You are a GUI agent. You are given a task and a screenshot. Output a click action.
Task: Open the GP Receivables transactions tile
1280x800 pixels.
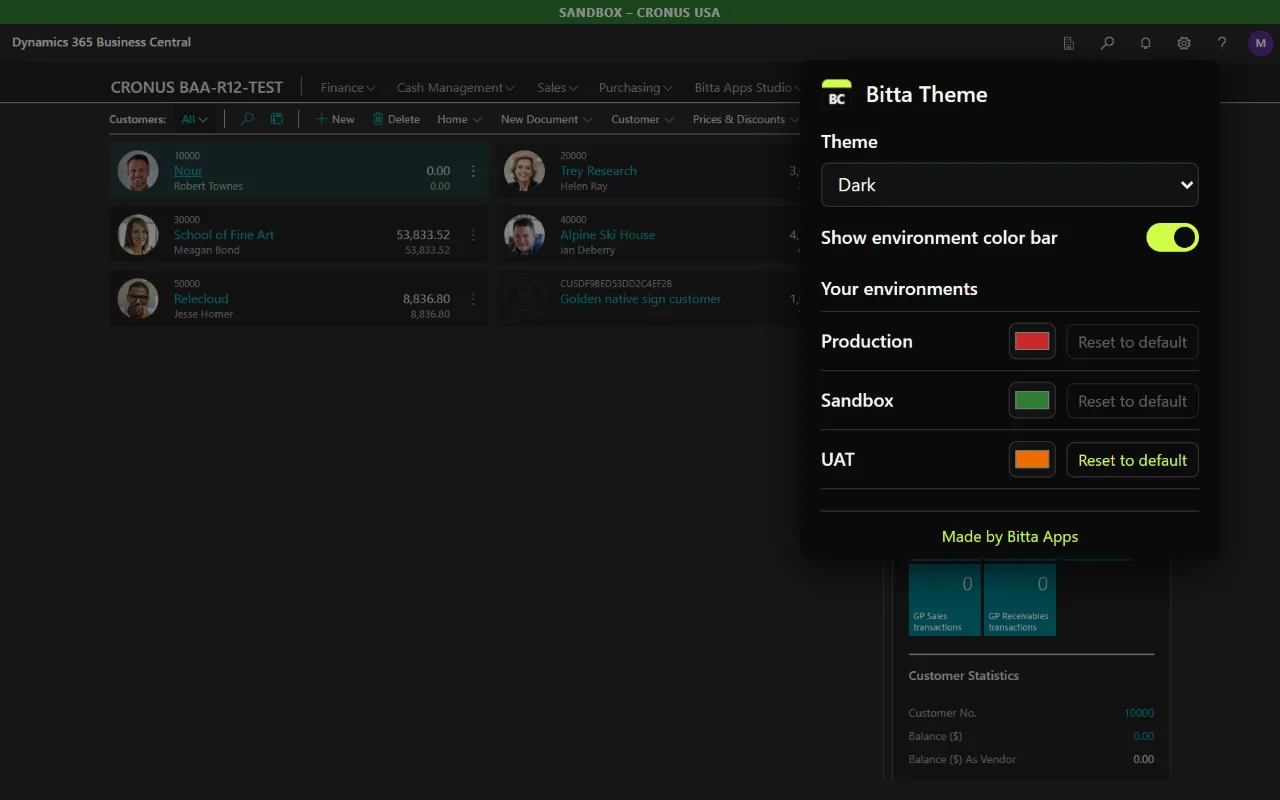(1020, 599)
